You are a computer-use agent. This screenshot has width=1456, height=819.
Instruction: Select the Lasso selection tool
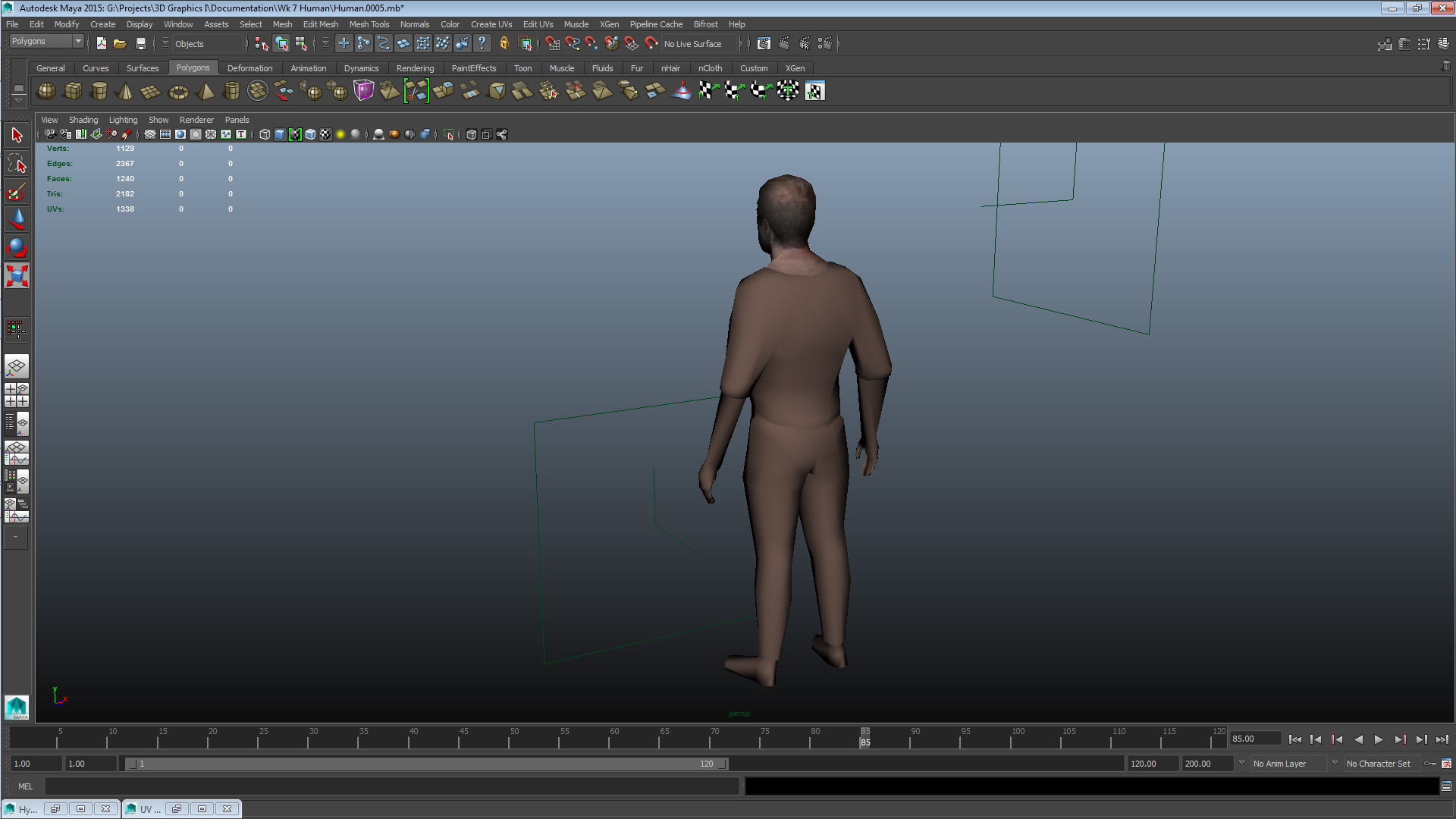pyautogui.click(x=17, y=163)
